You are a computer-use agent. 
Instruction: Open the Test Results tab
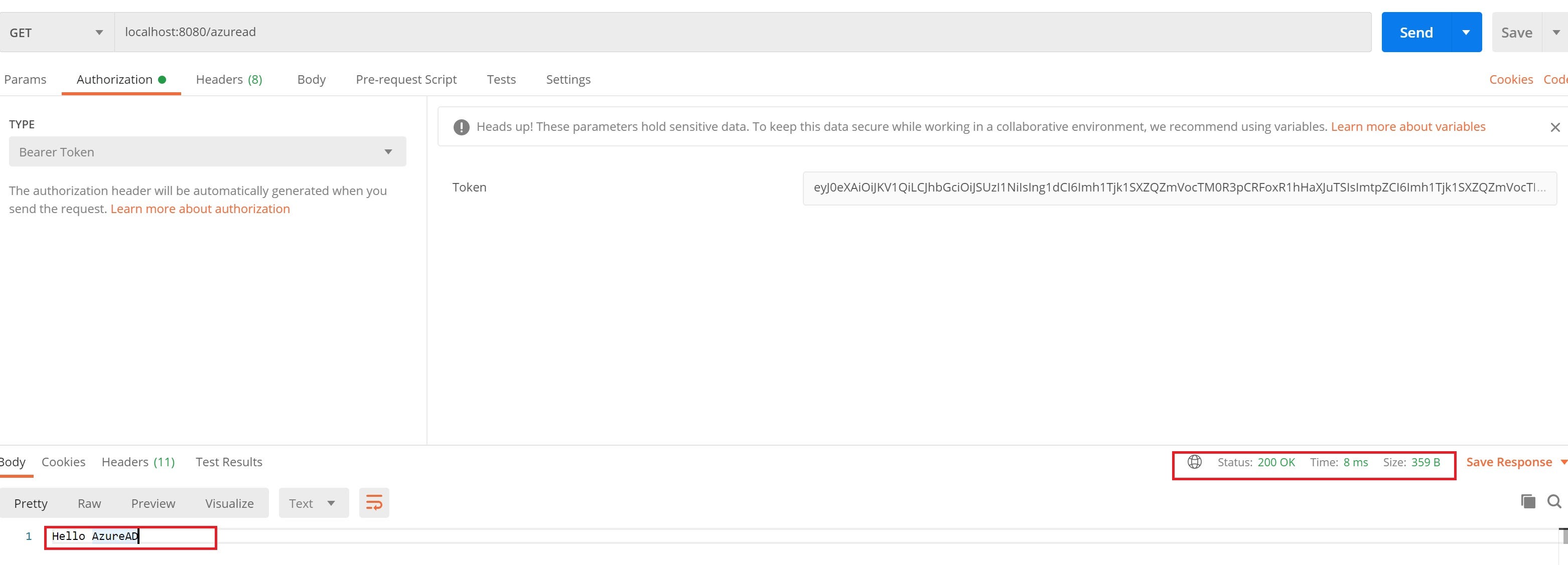(228, 462)
